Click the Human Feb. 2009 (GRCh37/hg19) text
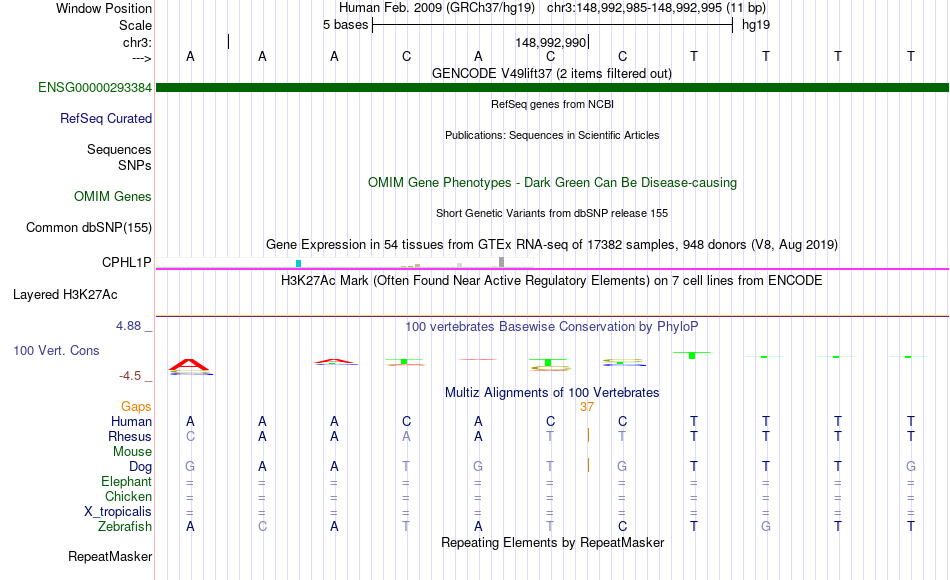This screenshot has width=950, height=580. [x=437, y=8]
